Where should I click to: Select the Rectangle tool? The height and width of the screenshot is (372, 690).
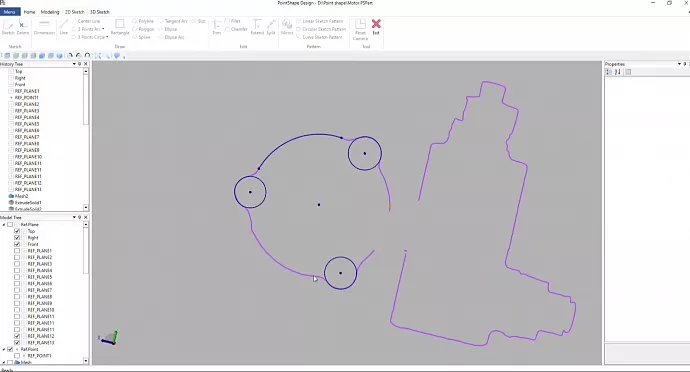(x=120, y=27)
